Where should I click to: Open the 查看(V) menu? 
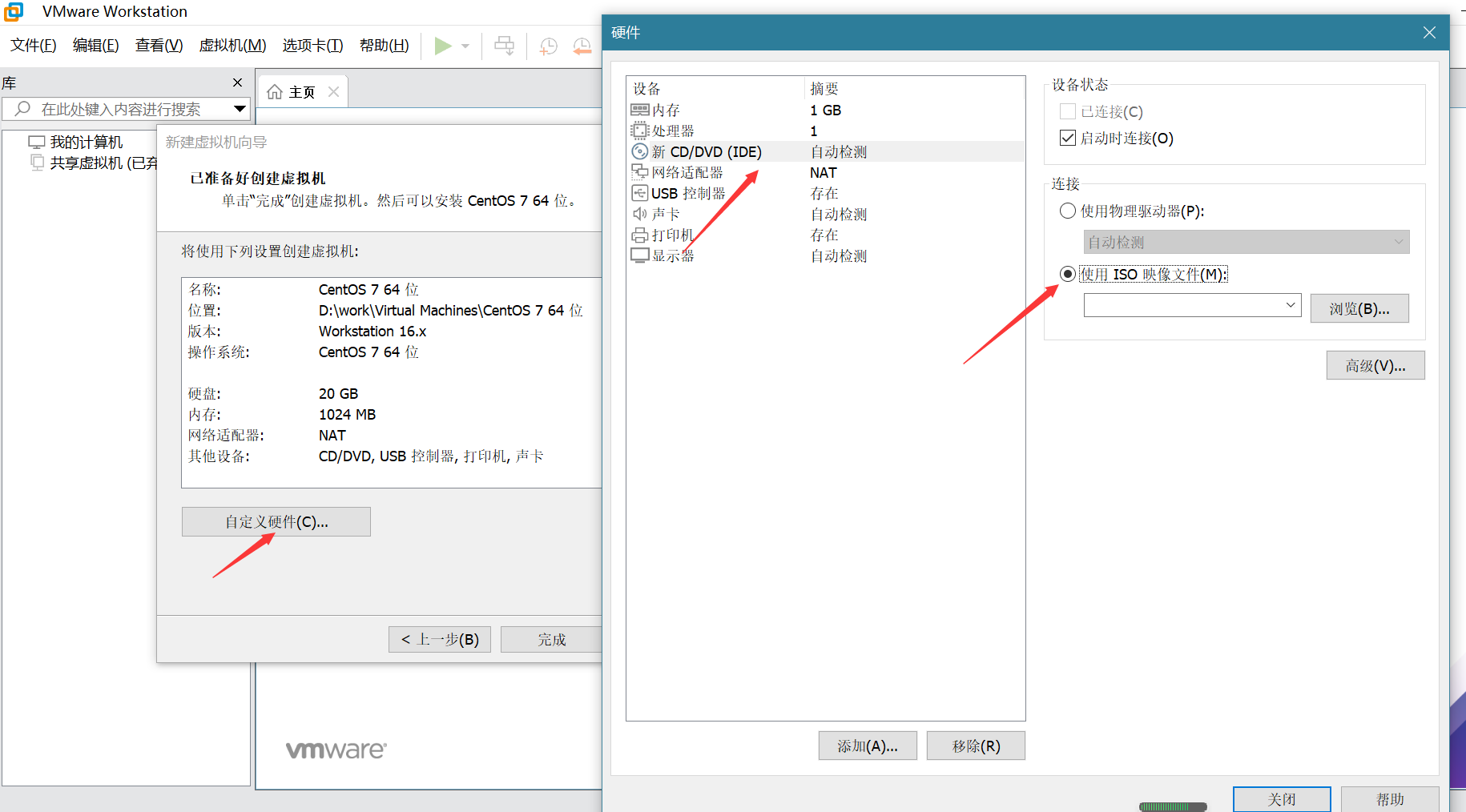click(159, 46)
